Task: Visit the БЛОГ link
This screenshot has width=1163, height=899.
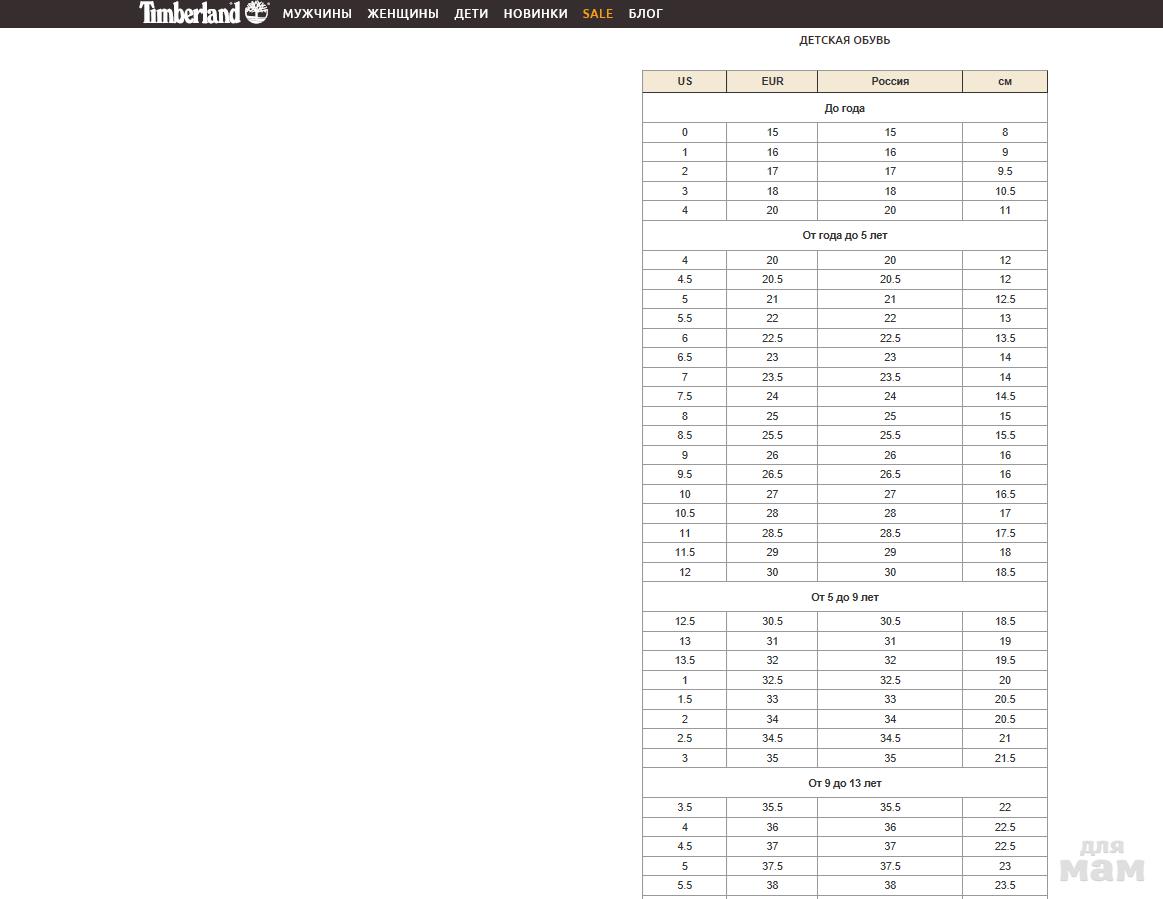Action: pyautogui.click(x=645, y=14)
